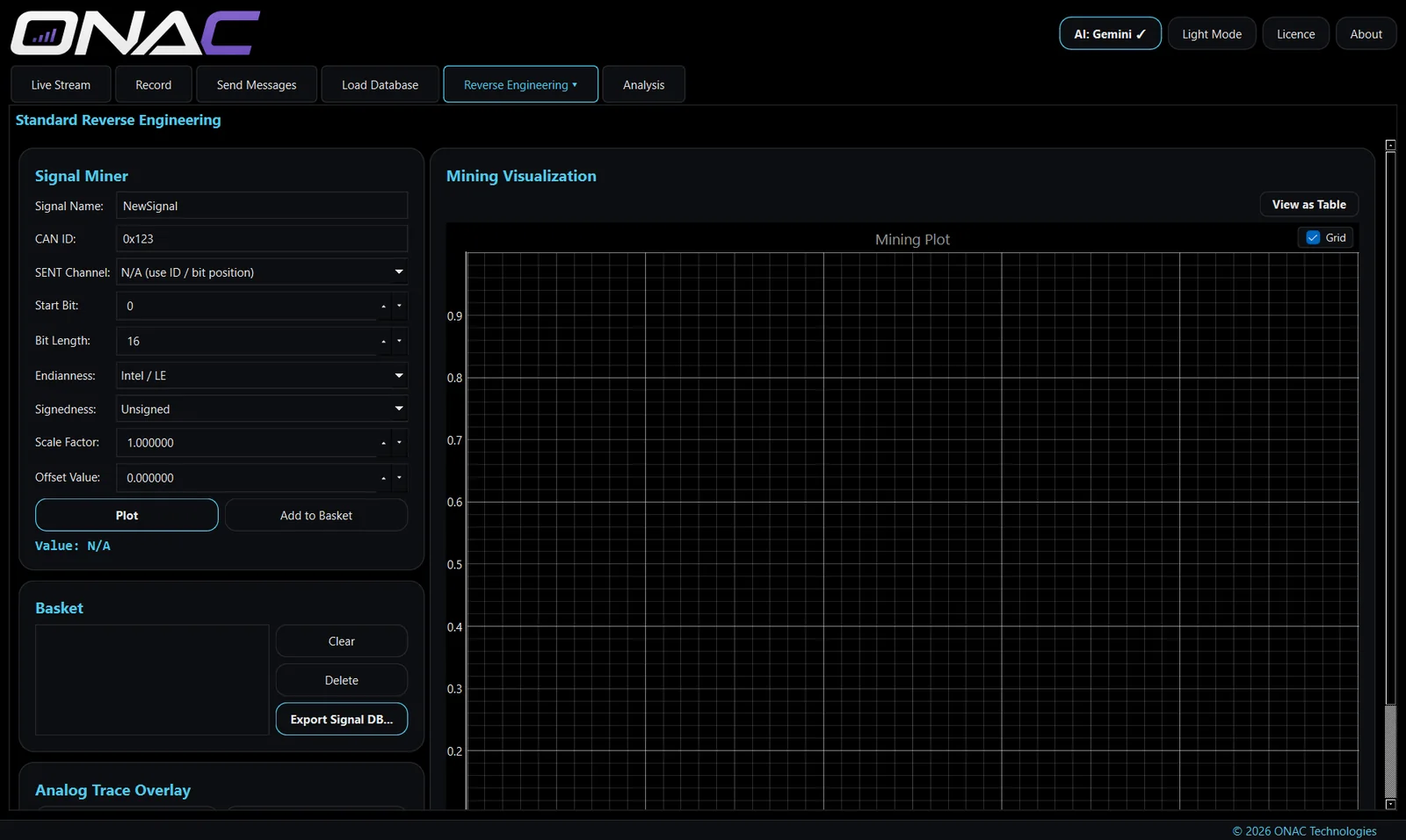The width and height of the screenshot is (1406, 840).
Task: Click Export Signal DB button
Action: (x=342, y=719)
